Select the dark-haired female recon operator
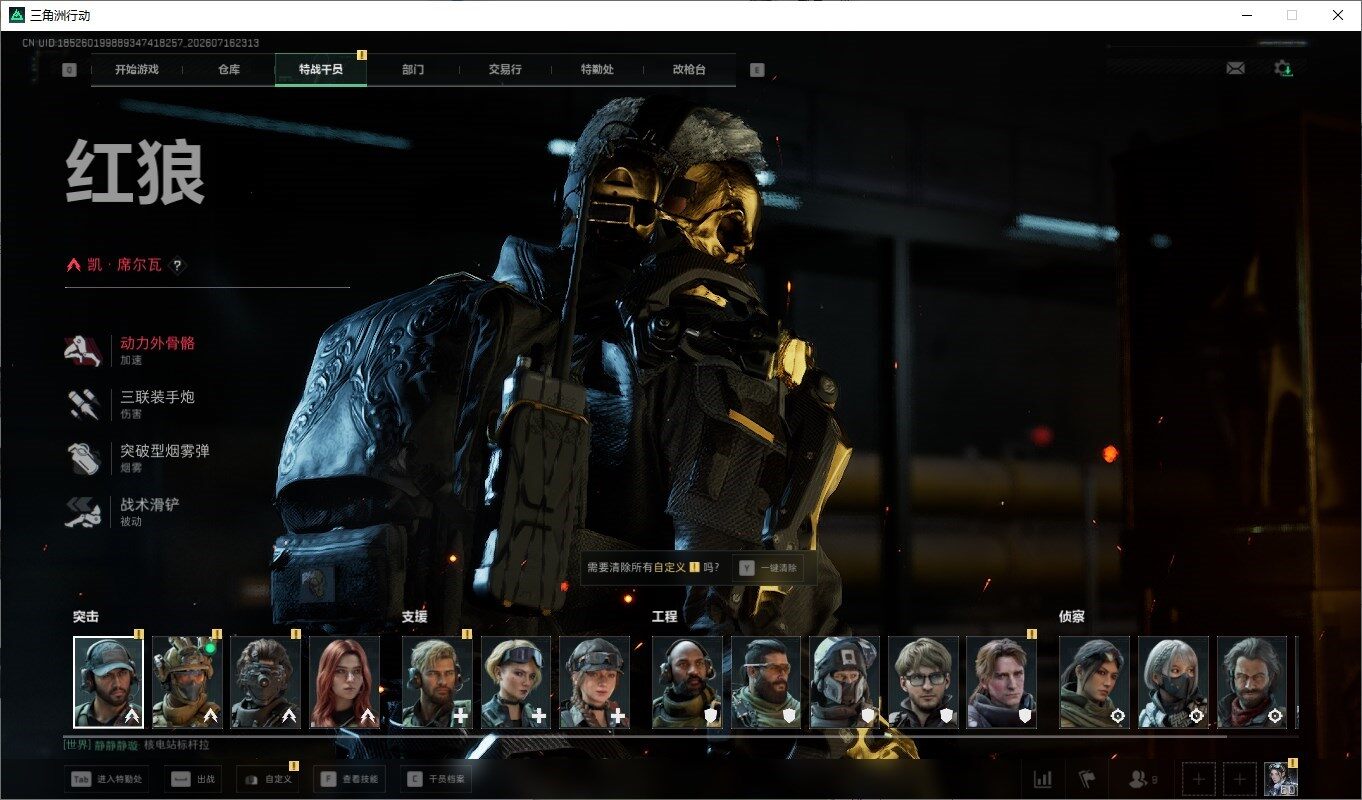 1094,682
